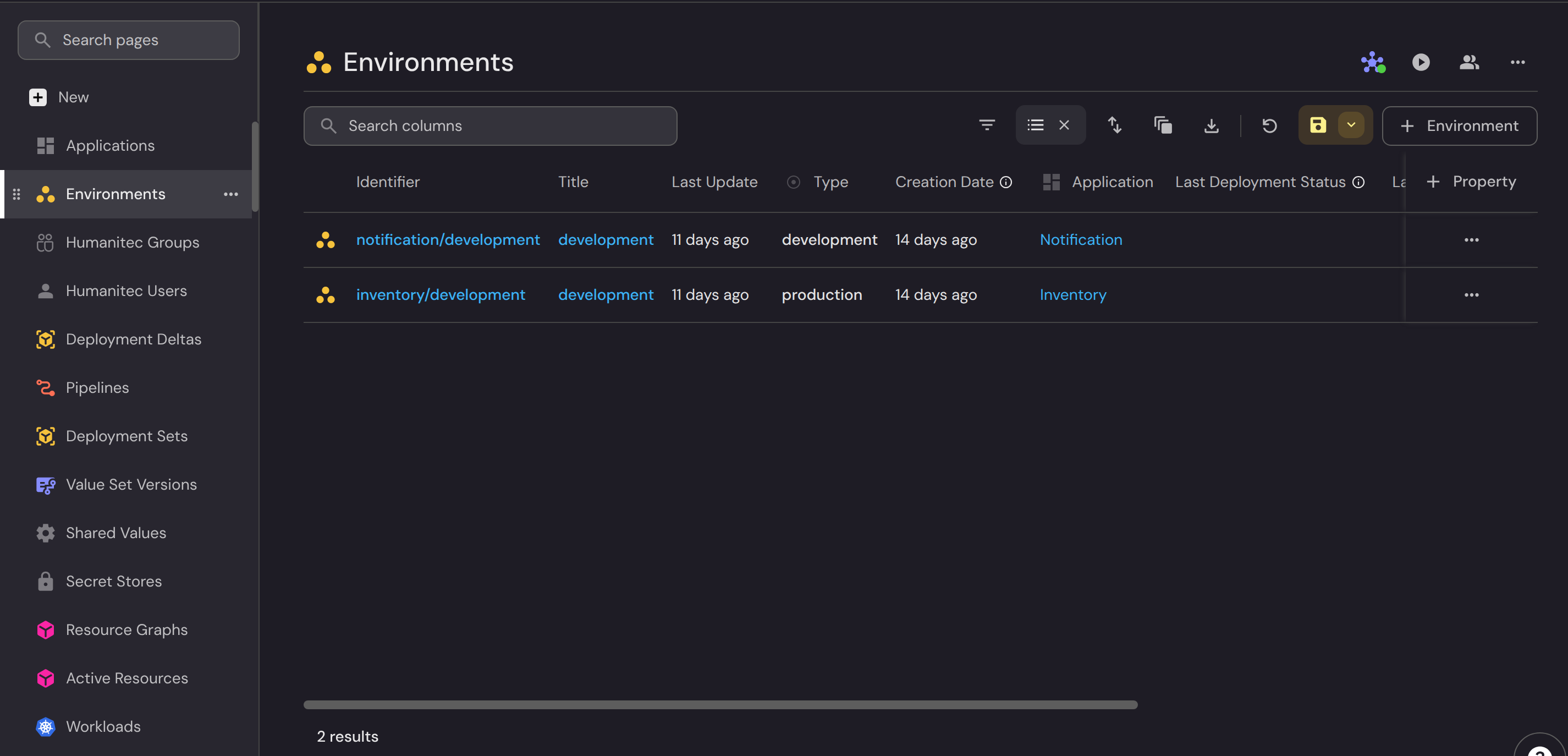This screenshot has height=756, width=1568.
Task: Click the save view icon
Action: [1318, 125]
